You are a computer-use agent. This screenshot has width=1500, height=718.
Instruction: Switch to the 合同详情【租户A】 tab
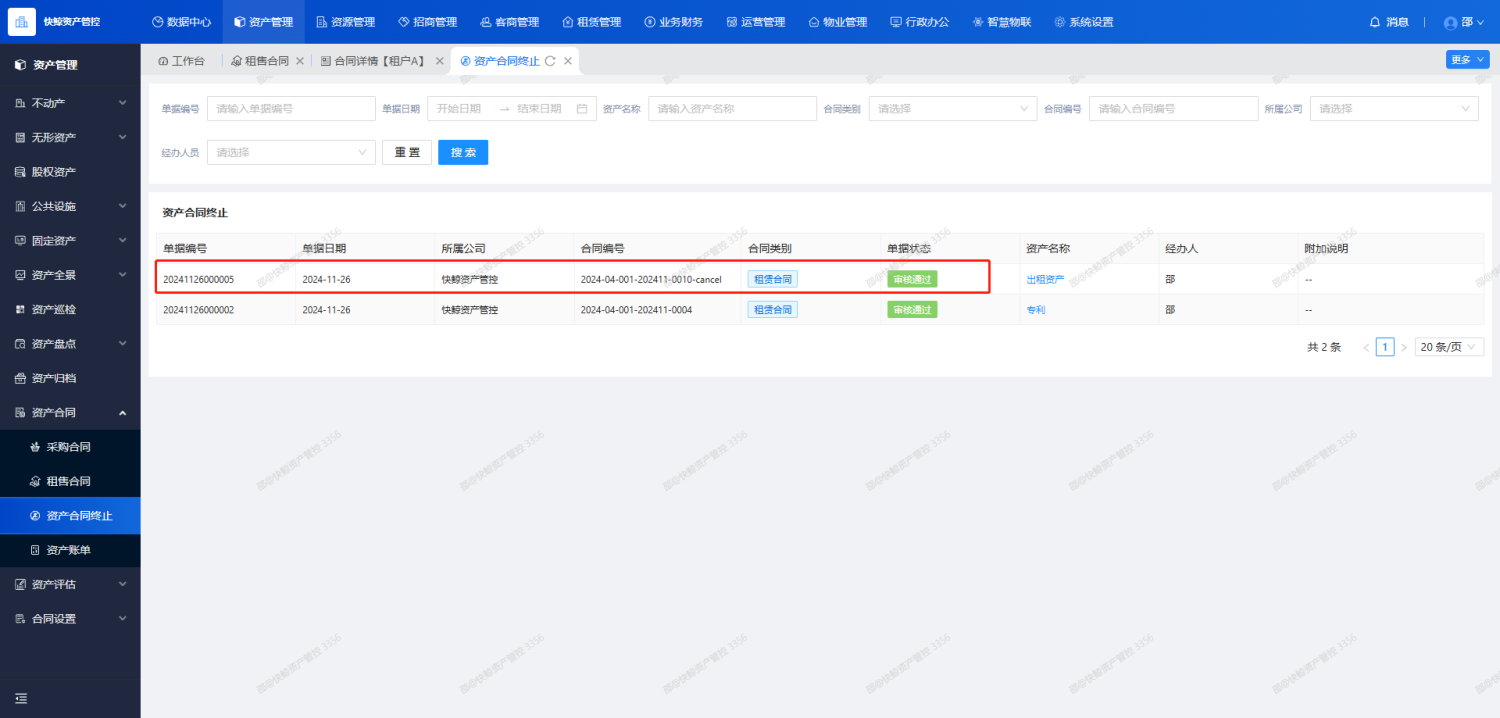point(373,61)
